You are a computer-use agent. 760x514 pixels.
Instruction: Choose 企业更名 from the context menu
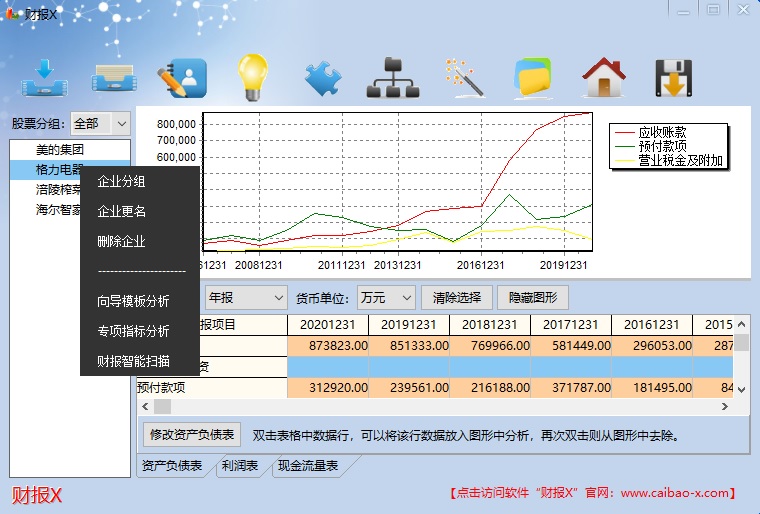point(122,211)
